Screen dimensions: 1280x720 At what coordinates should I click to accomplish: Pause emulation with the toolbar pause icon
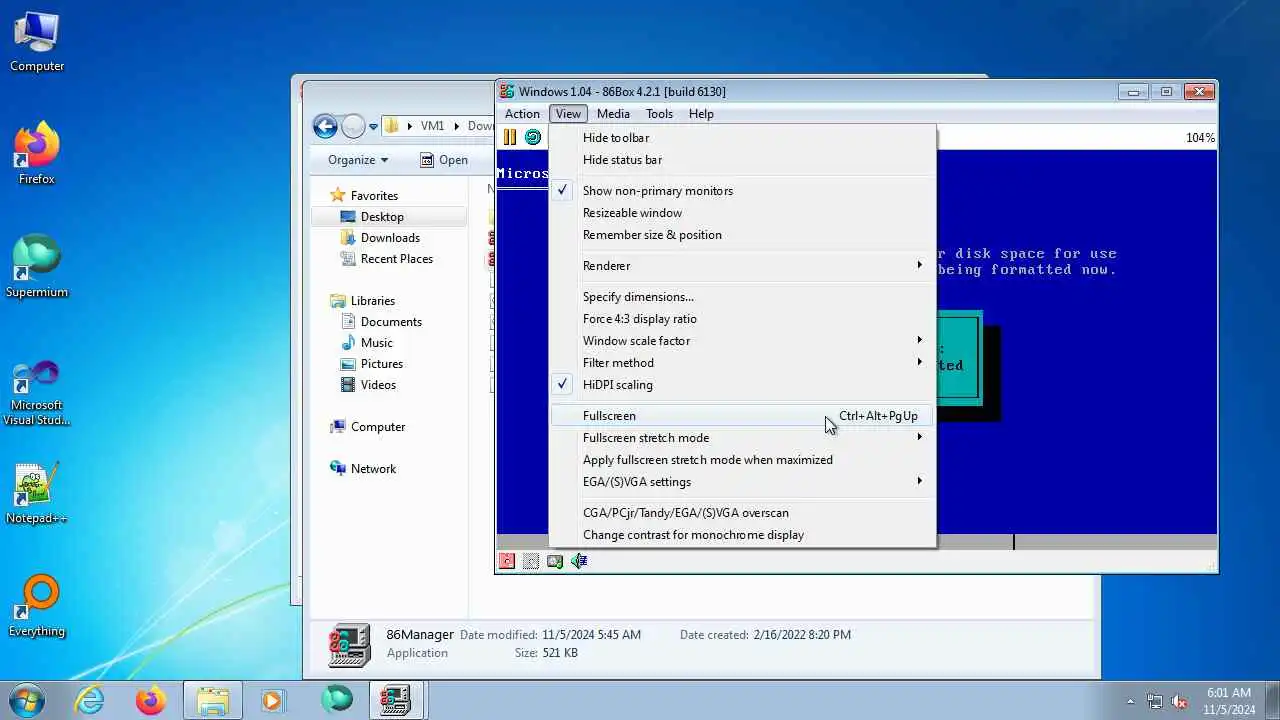510,137
